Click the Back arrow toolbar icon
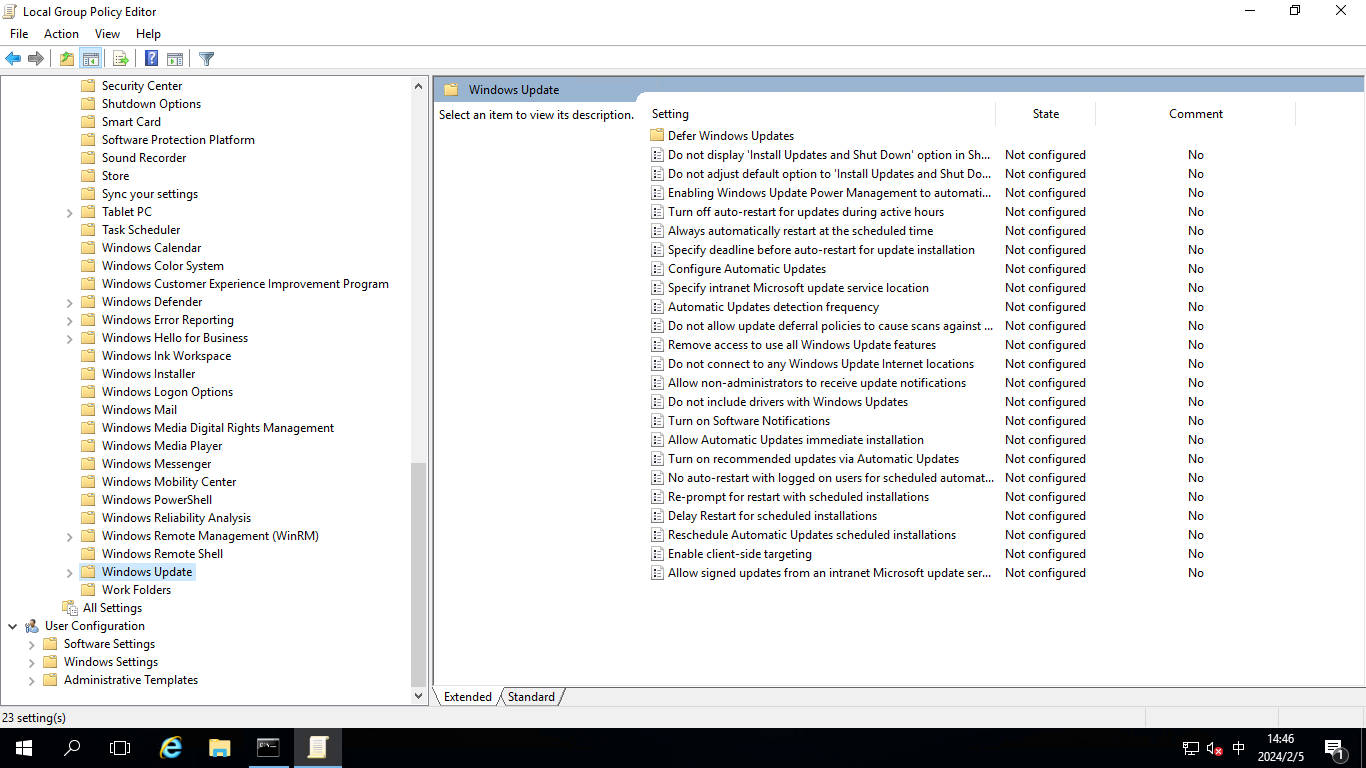 13,59
